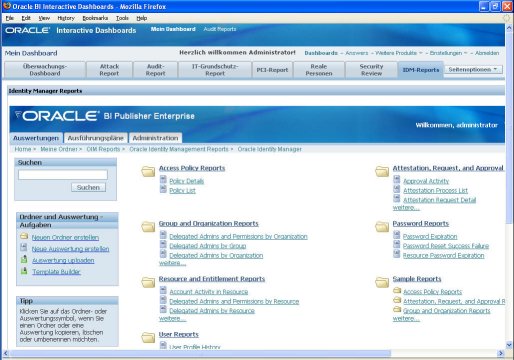Click report icon beside Password Reset Success Failure
Image resolution: width=514 pixels, height=360 pixels.
tap(397, 244)
